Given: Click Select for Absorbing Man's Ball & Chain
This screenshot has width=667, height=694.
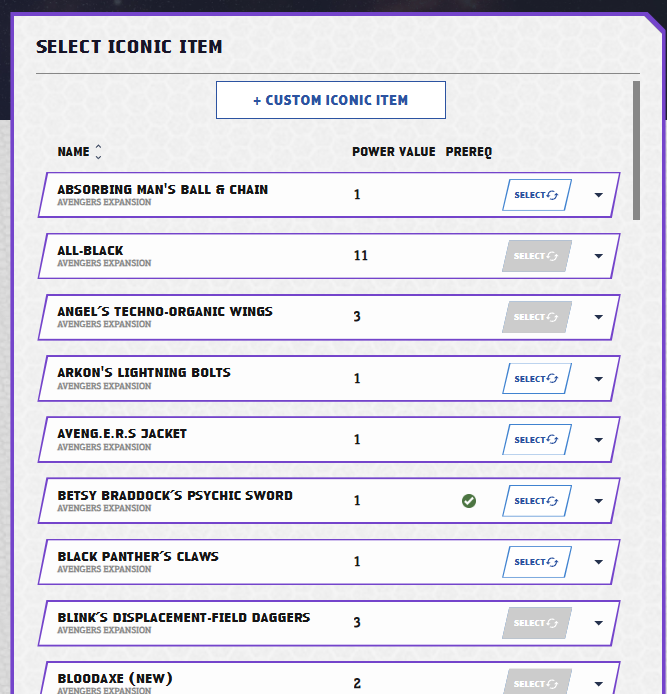Looking at the screenshot, I should click(x=536, y=195).
